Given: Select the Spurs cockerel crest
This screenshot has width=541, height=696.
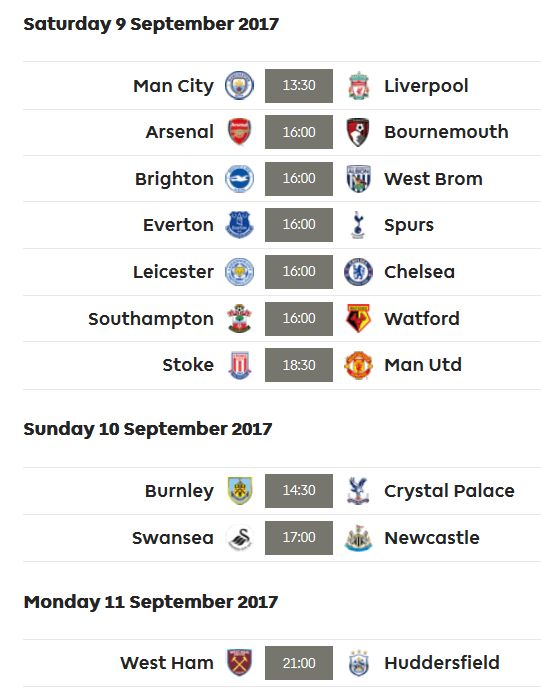Looking at the screenshot, I should [x=358, y=225].
